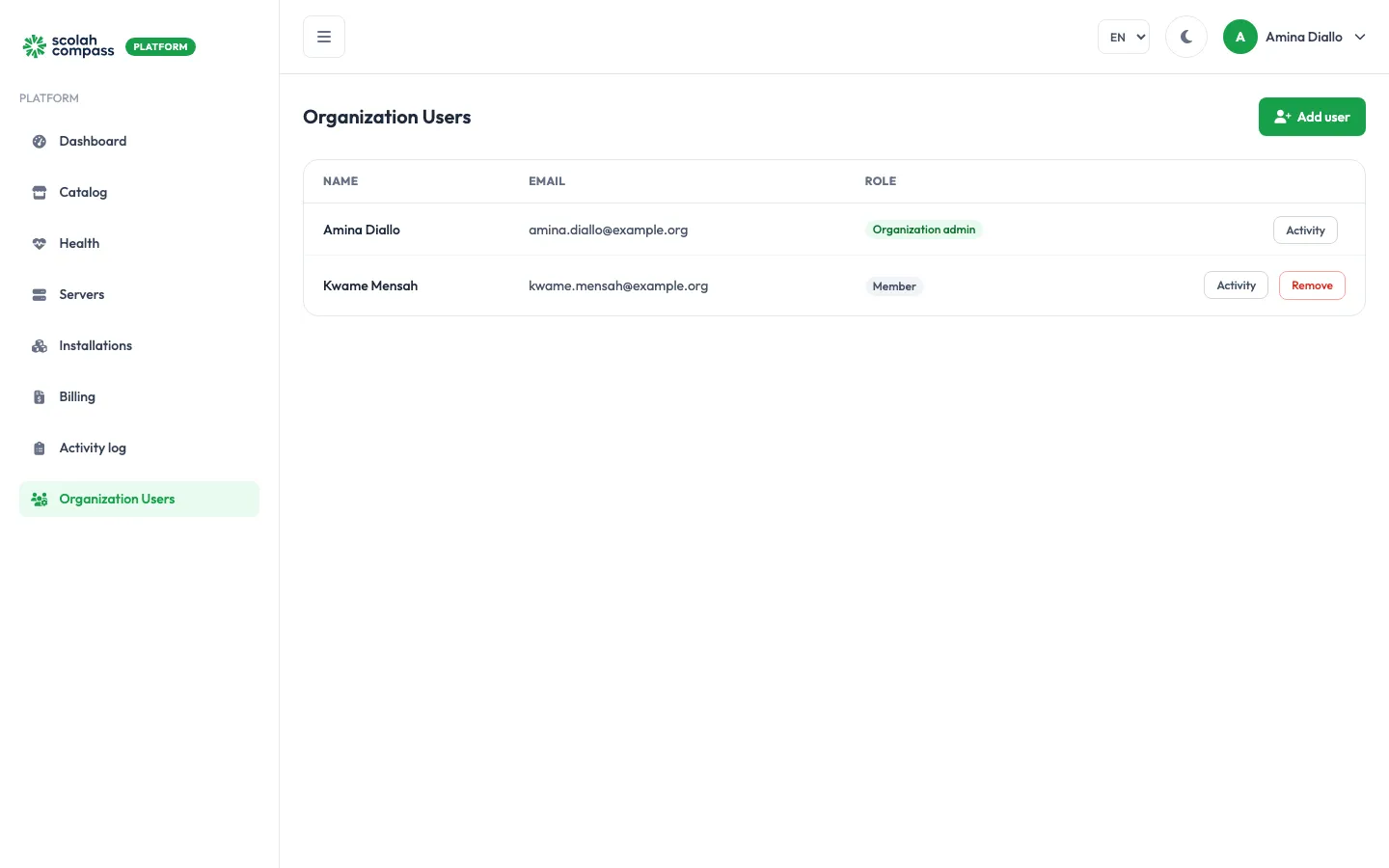
Task: Open the Activity log page
Action: pyautogui.click(x=139, y=448)
